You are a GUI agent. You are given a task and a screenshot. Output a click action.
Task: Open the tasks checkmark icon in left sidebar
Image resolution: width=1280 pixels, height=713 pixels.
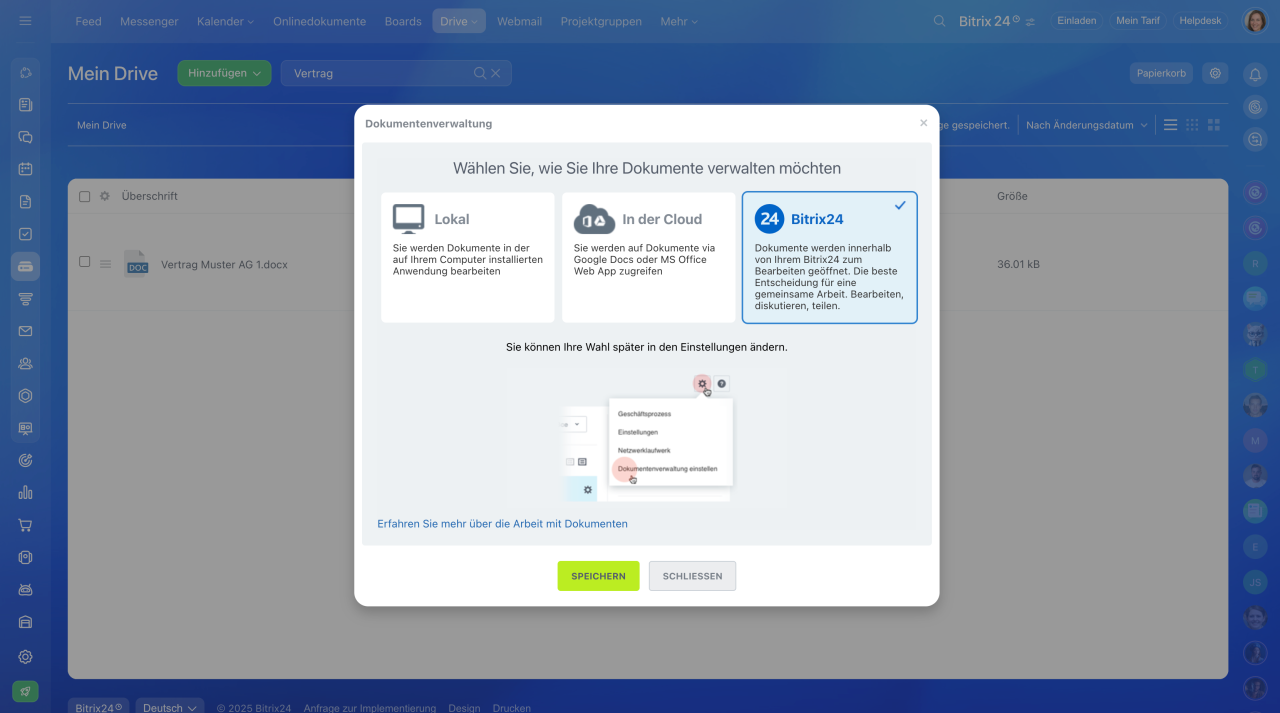point(26,234)
